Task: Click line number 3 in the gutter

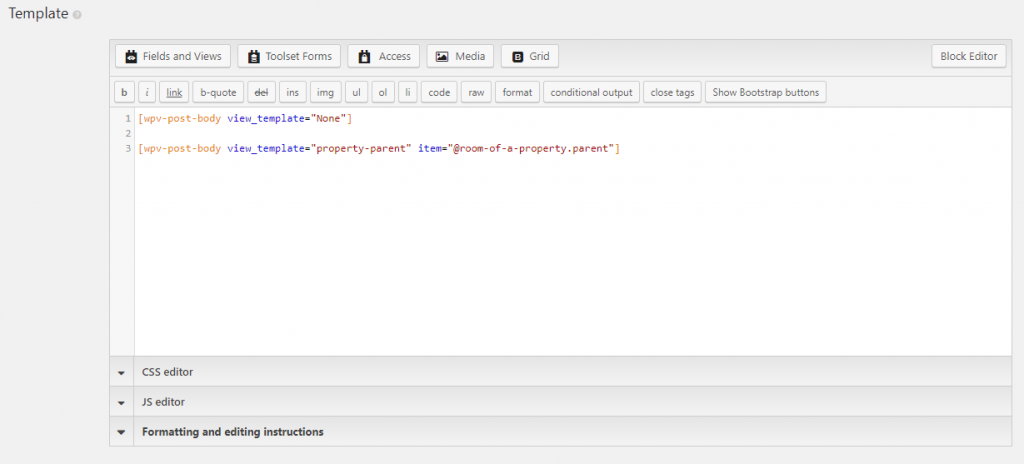Action: point(128,148)
